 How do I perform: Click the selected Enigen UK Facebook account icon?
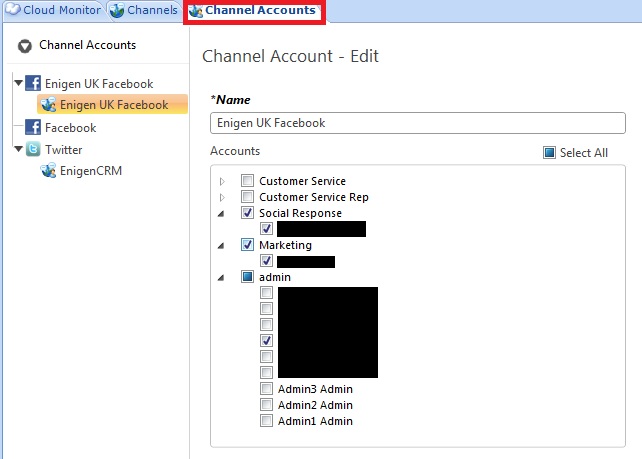point(48,105)
